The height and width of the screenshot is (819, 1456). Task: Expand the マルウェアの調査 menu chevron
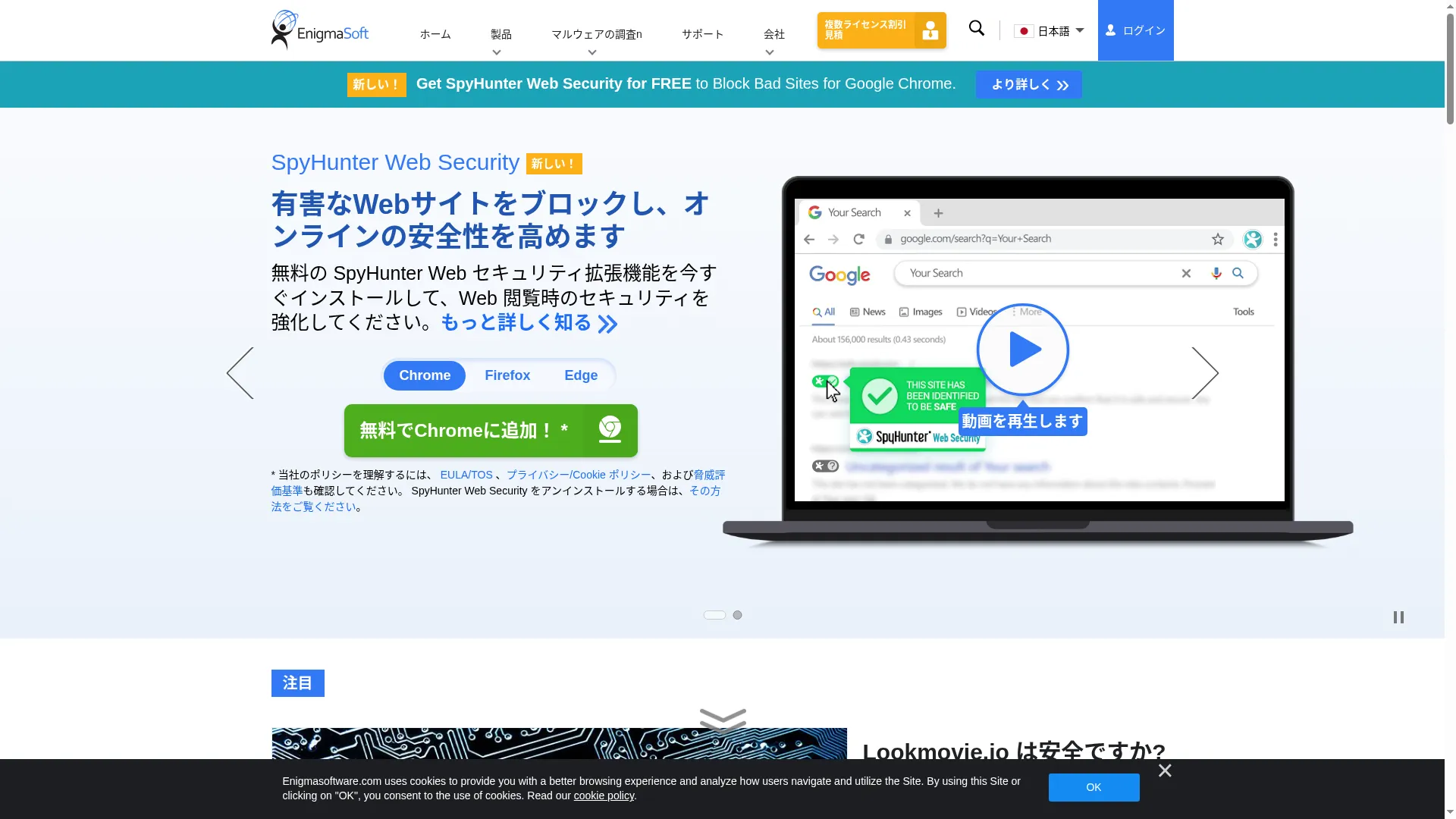coord(592,52)
